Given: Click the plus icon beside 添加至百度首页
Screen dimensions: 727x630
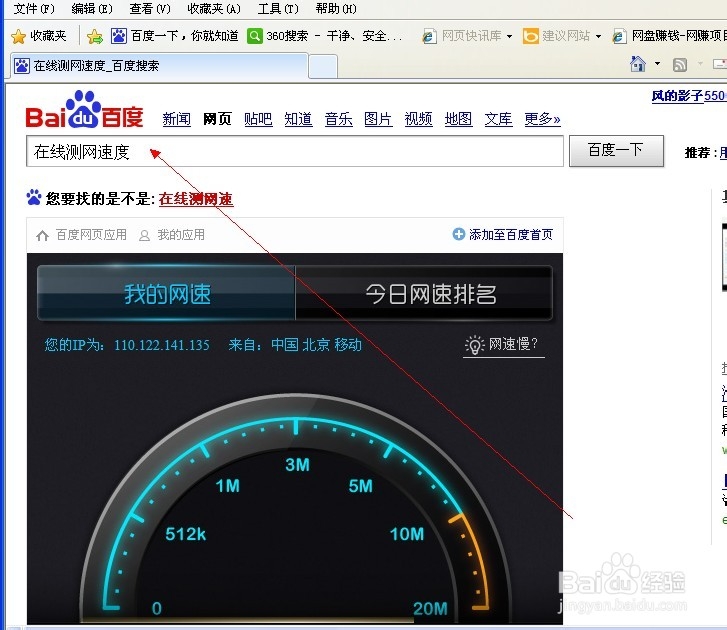Looking at the screenshot, I should tap(459, 234).
